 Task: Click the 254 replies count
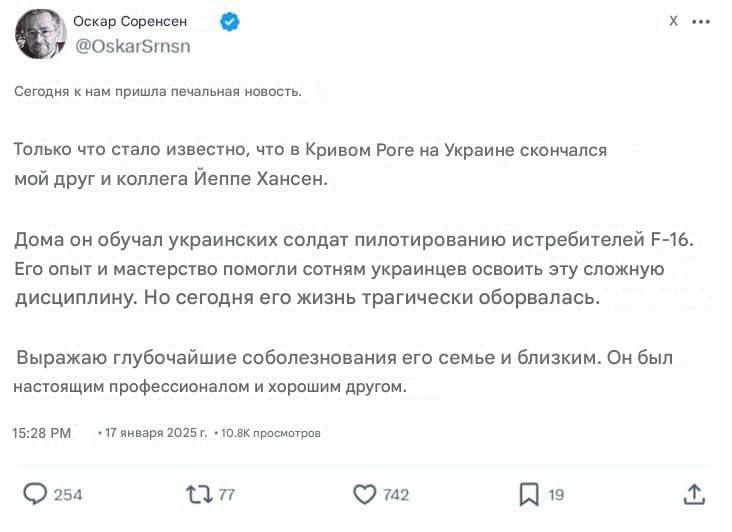coord(68,495)
